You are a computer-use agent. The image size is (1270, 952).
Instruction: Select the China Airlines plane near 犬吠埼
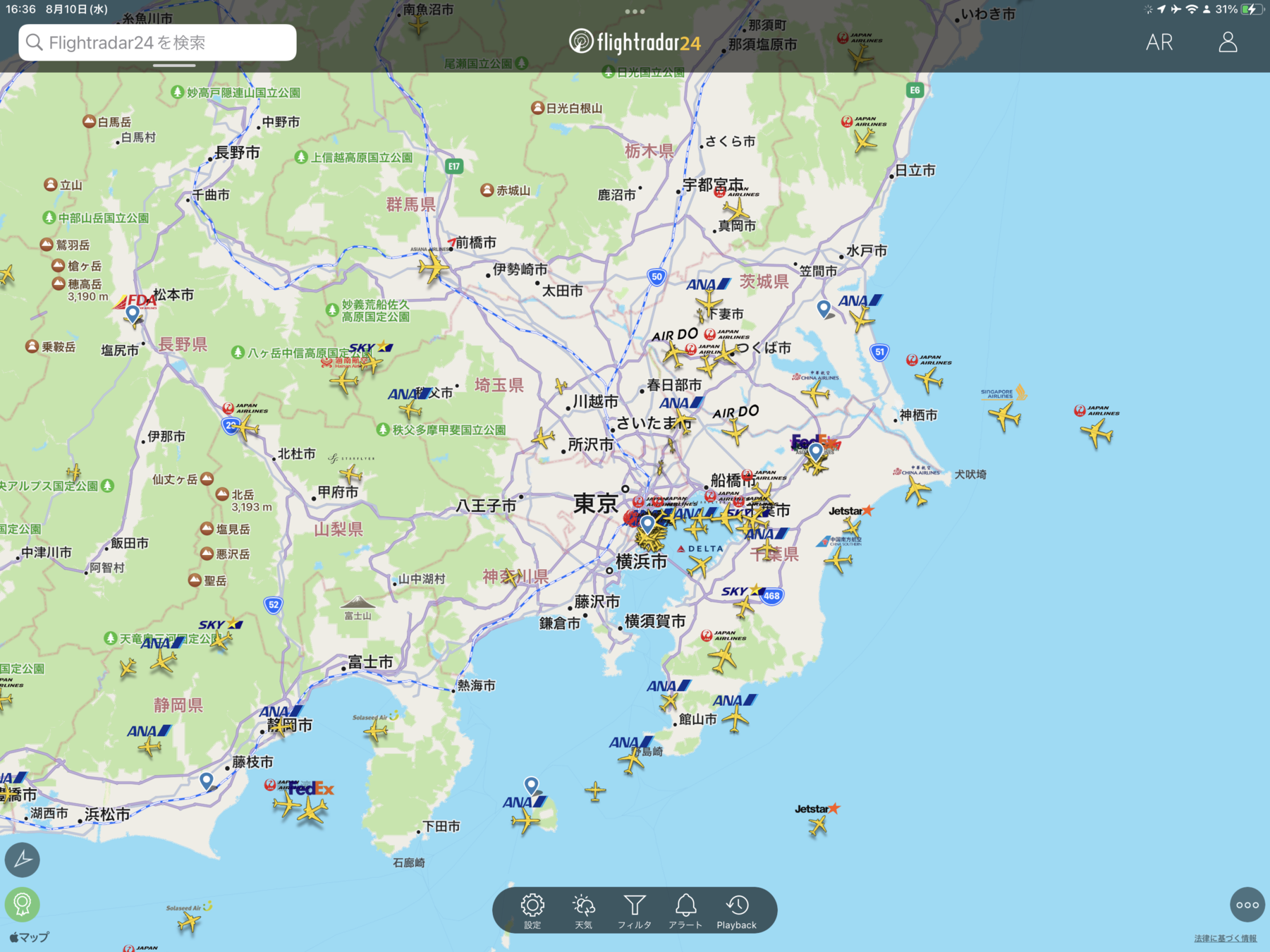pos(917,491)
